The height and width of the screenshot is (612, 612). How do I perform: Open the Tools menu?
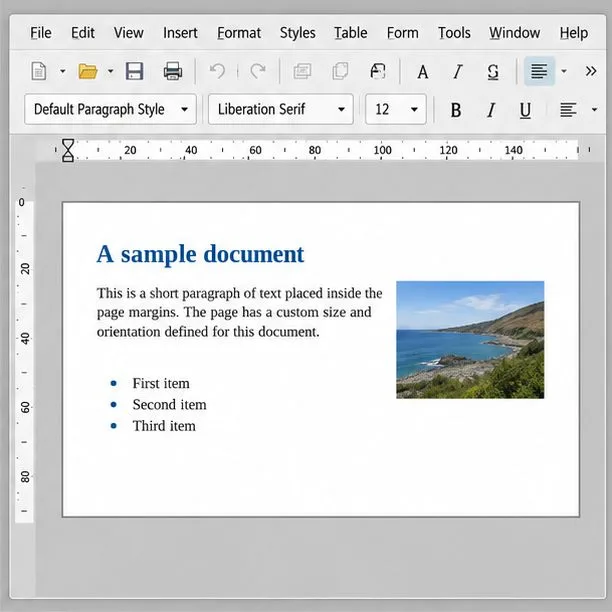click(x=454, y=33)
